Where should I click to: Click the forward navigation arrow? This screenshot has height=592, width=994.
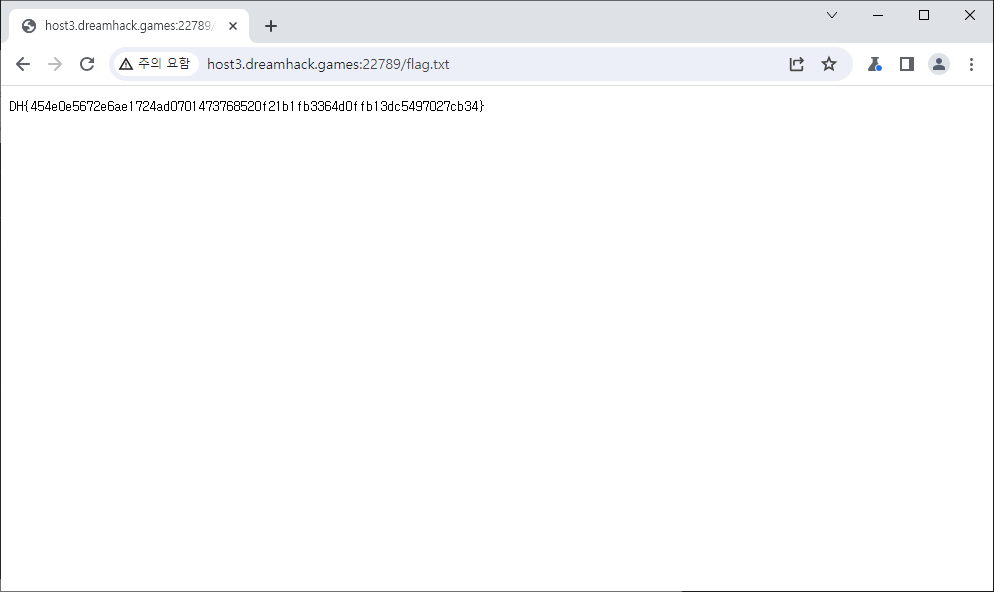tap(55, 64)
